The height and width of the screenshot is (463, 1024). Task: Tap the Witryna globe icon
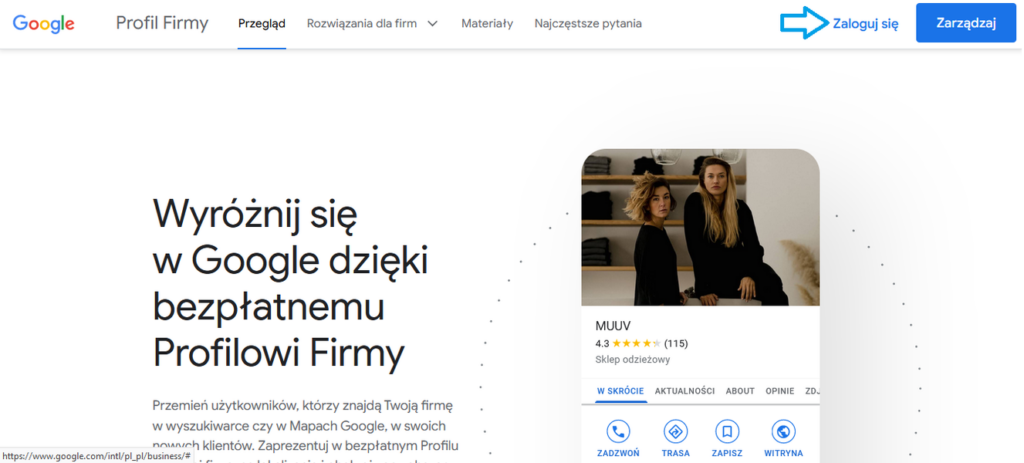click(x=783, y=431)
